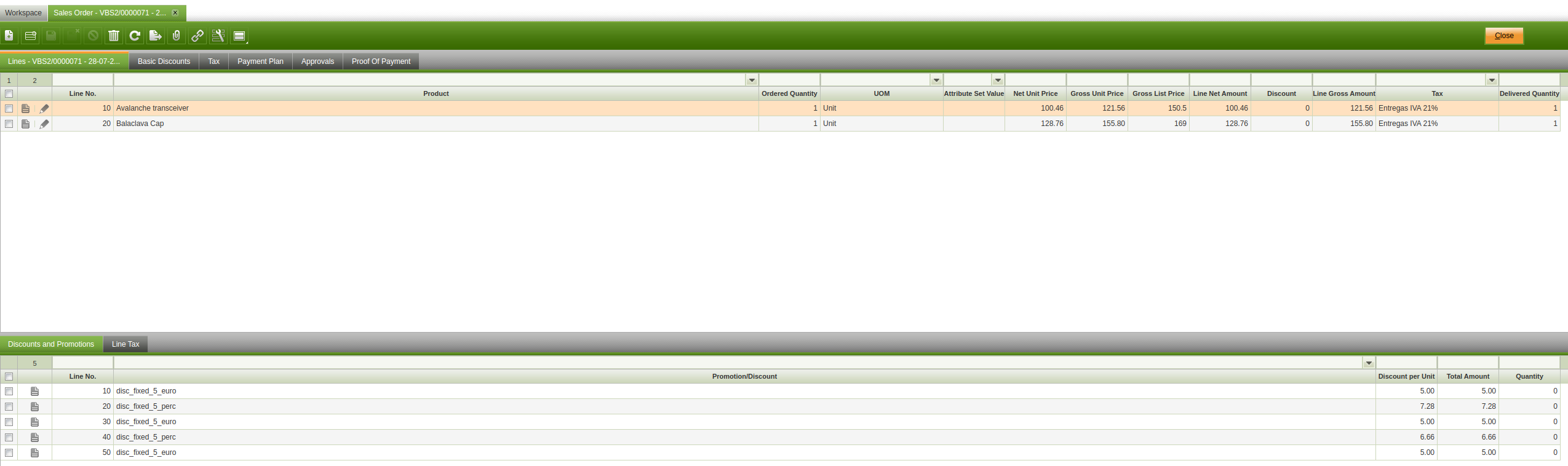Click the orange Close button
Viewport: 1568px width, 466px height.
click(1504, 36)
